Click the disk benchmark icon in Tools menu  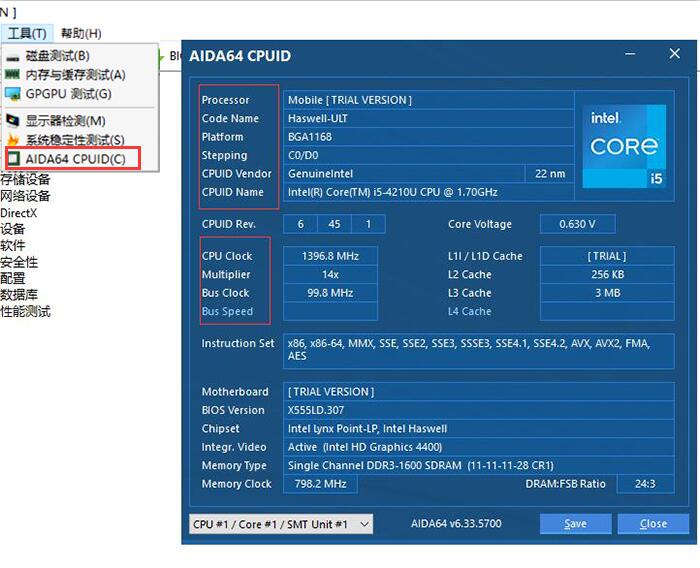(12, 57)
